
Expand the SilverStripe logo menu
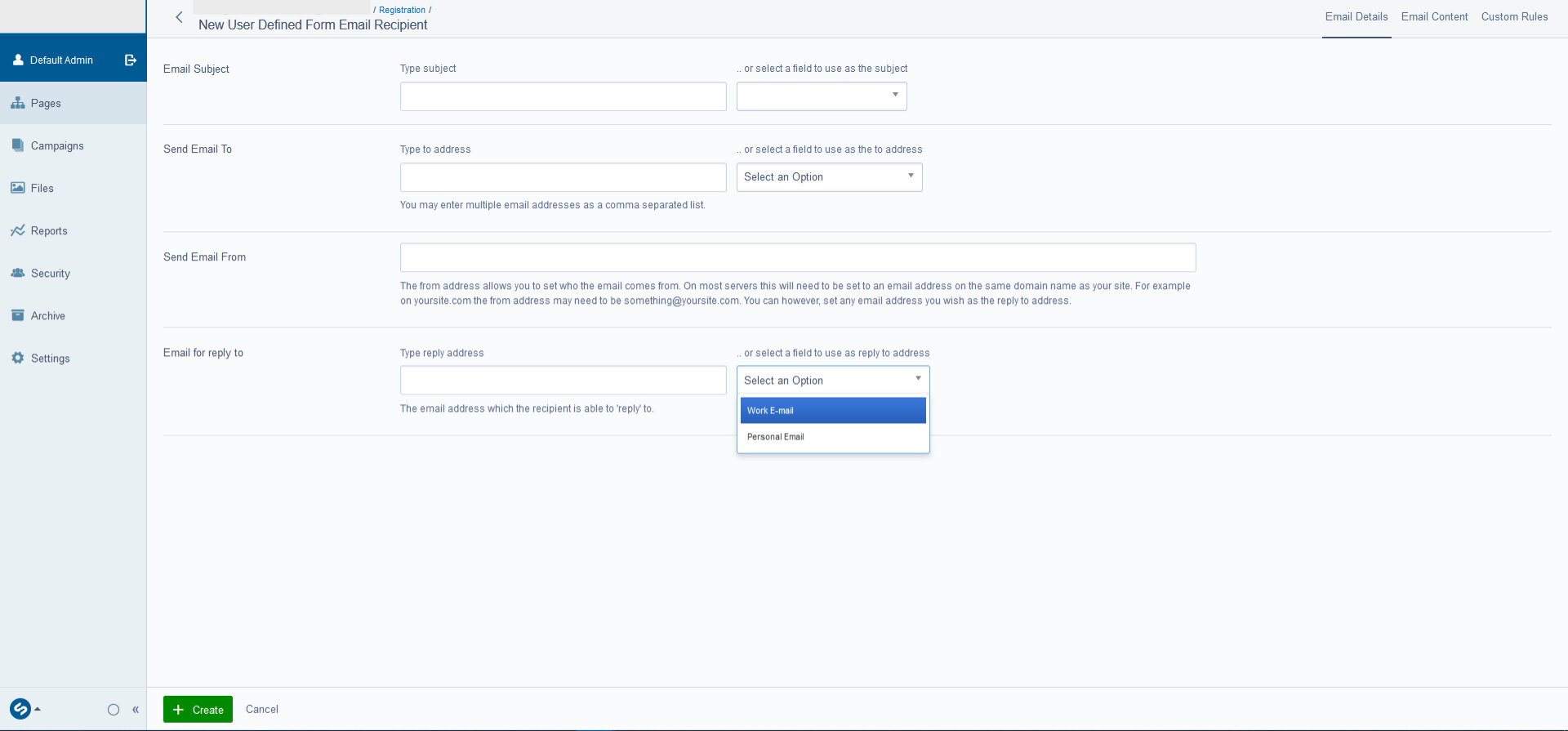point(24,709)
